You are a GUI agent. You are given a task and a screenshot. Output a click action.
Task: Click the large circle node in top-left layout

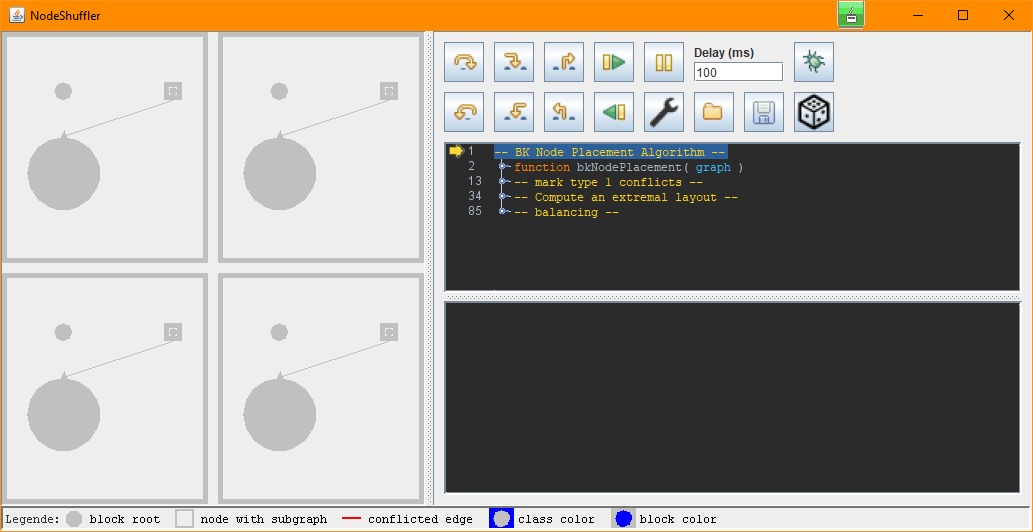63,174
